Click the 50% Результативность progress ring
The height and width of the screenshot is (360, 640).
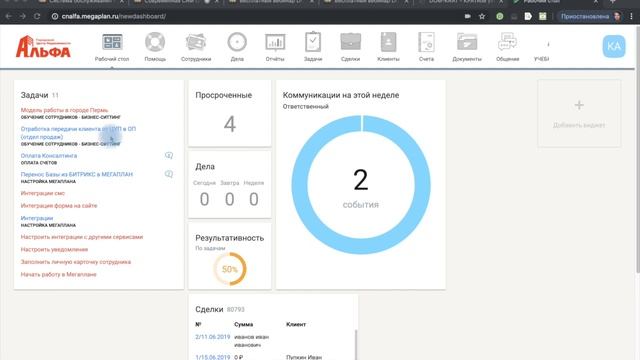pos(230,269)
